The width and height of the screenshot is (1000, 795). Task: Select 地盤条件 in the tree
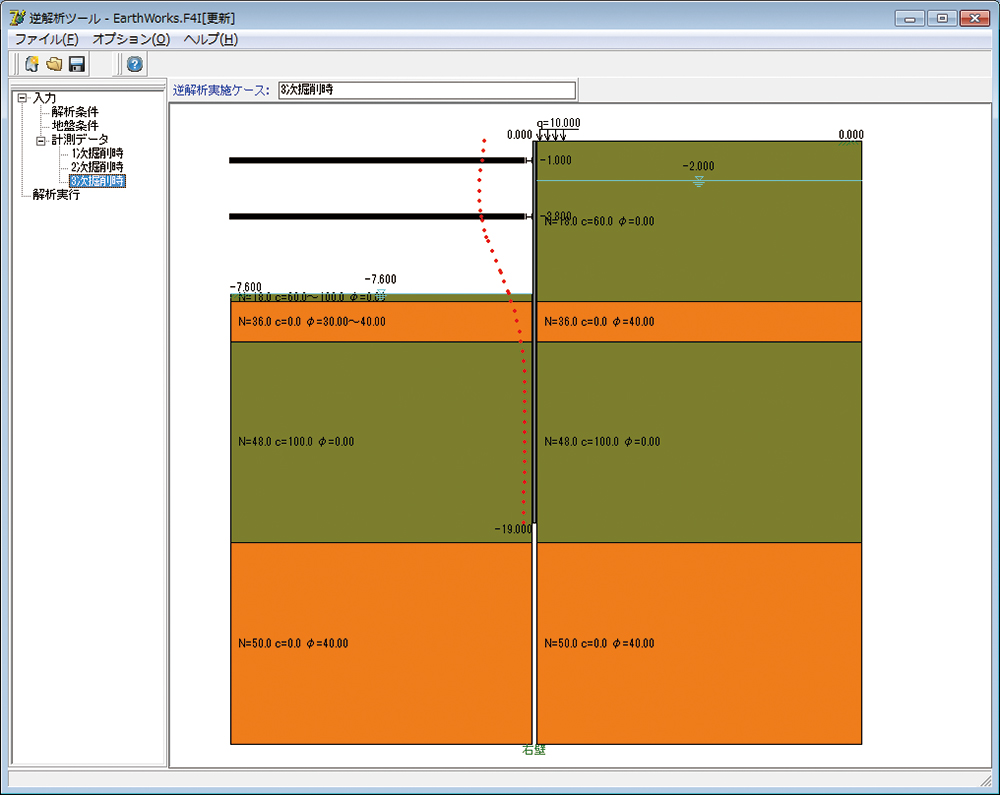pos(75,126)
